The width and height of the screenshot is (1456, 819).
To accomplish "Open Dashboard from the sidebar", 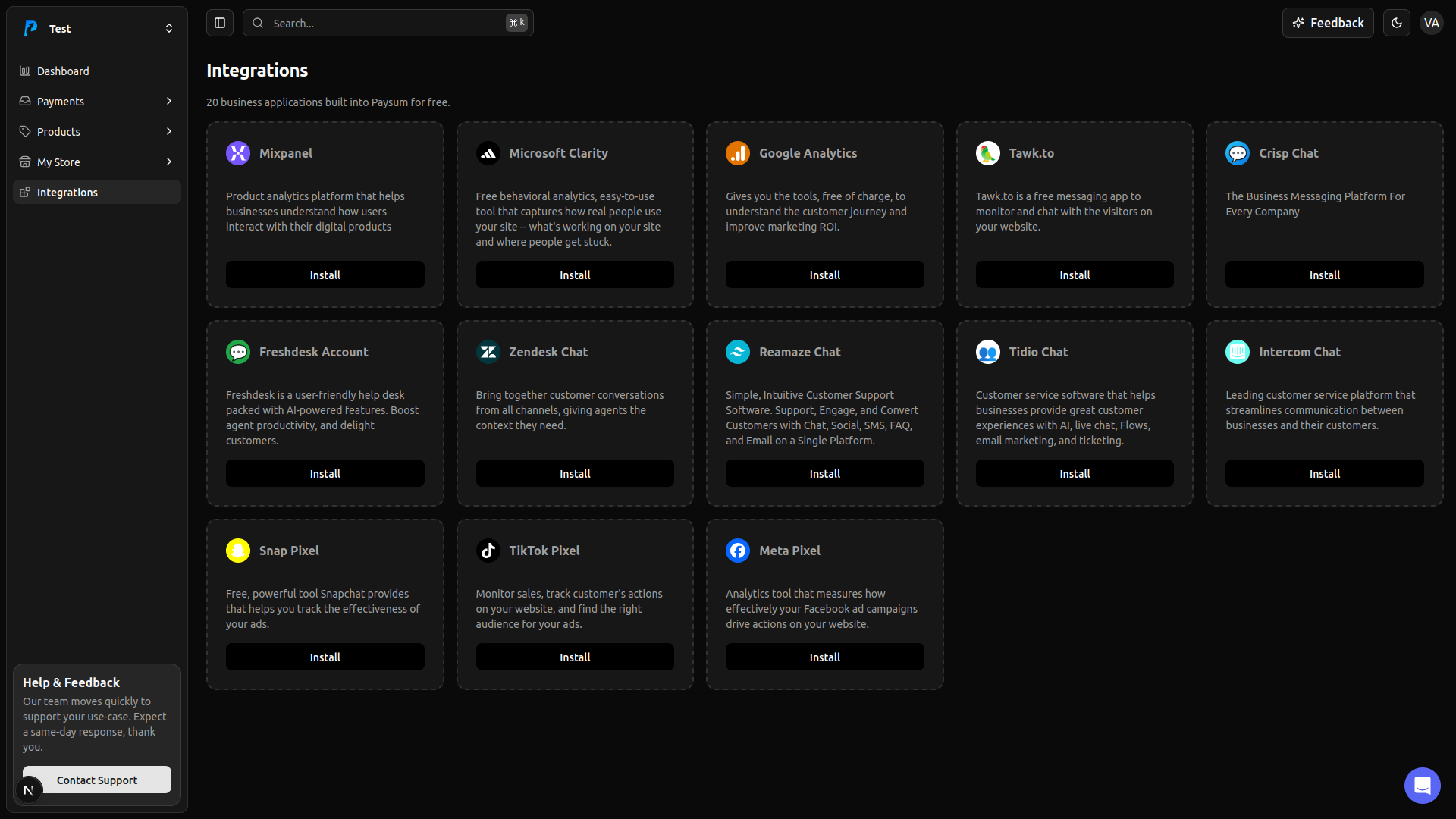I will click(x=97, y=71).
